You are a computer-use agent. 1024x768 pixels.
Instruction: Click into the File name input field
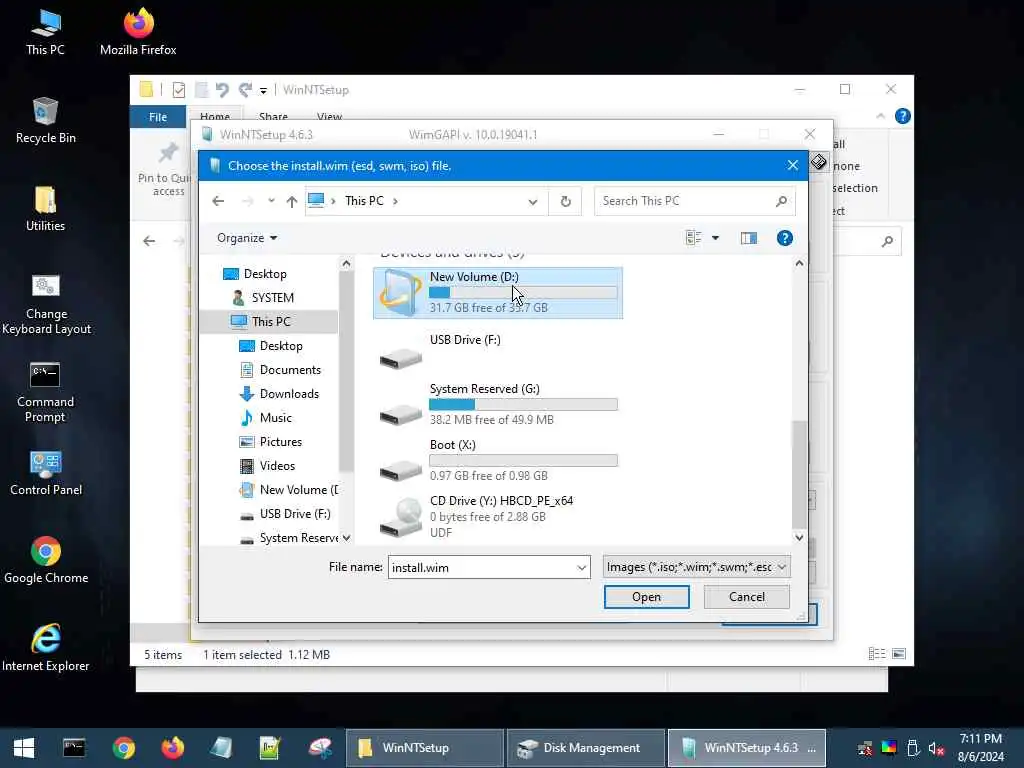(x=481, y=568)
